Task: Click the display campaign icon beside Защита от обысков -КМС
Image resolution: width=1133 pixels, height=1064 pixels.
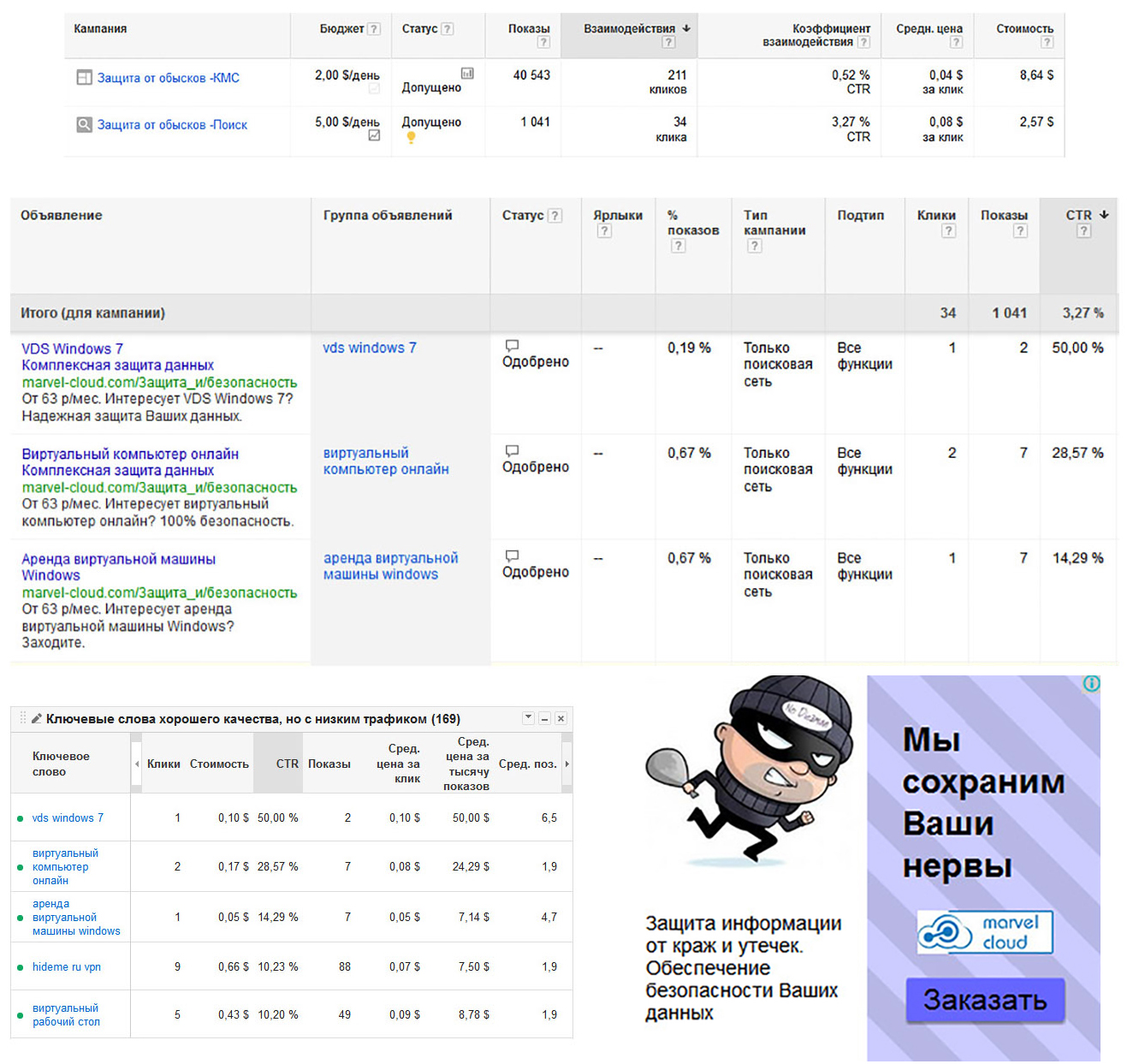Action: click(x=84, y=78)
